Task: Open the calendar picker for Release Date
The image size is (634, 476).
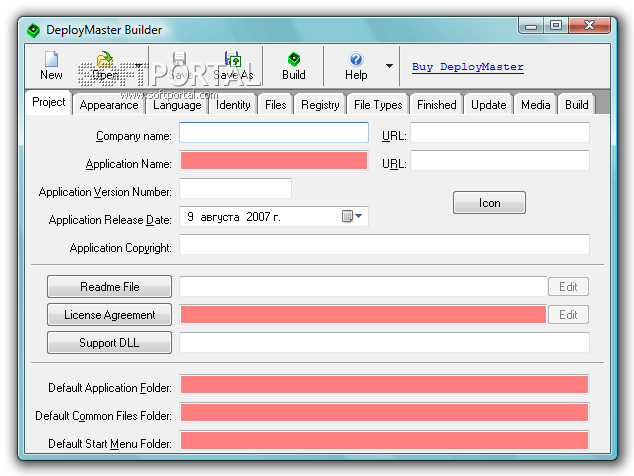Action: (x=352, y=216)
